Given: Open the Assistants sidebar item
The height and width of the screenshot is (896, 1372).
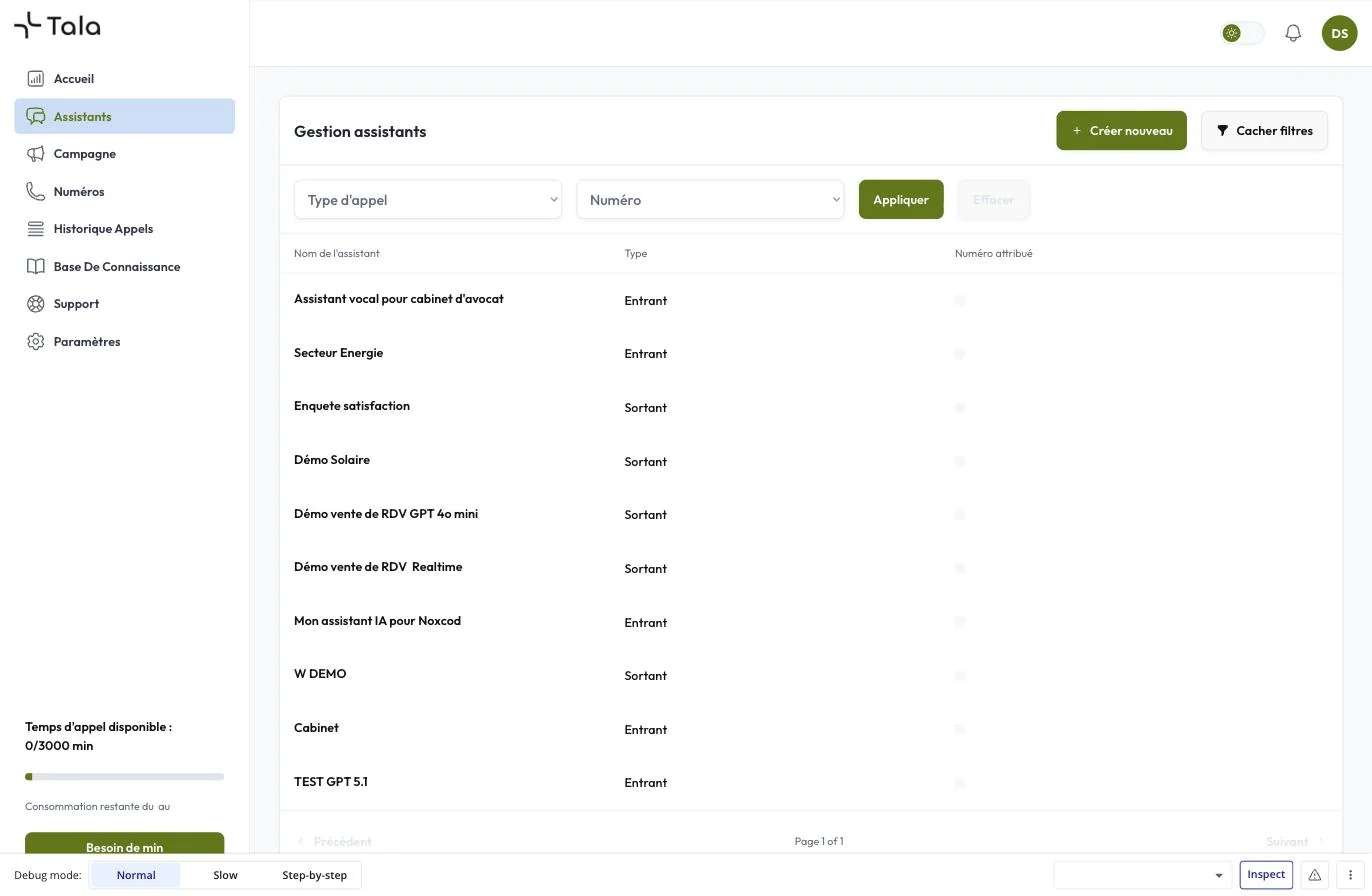Looking at the screenshot, I should point(124,116).
